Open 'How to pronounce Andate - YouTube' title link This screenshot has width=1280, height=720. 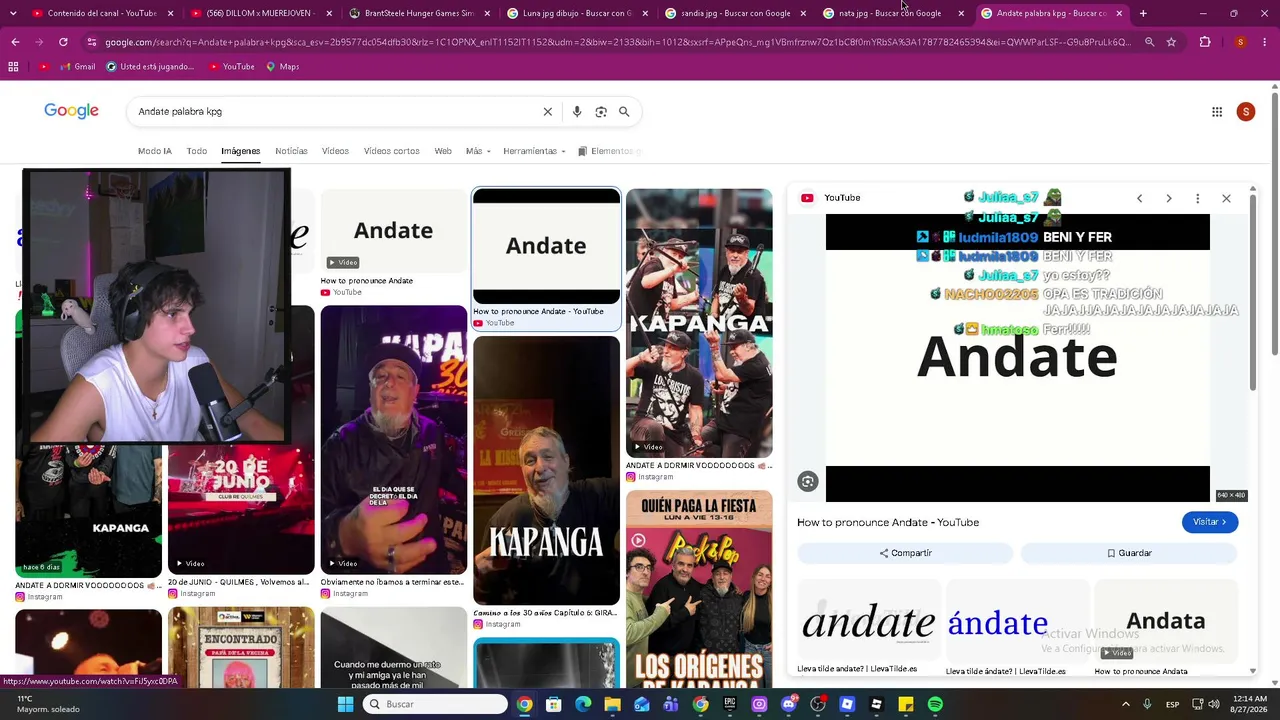click(888, 522)
